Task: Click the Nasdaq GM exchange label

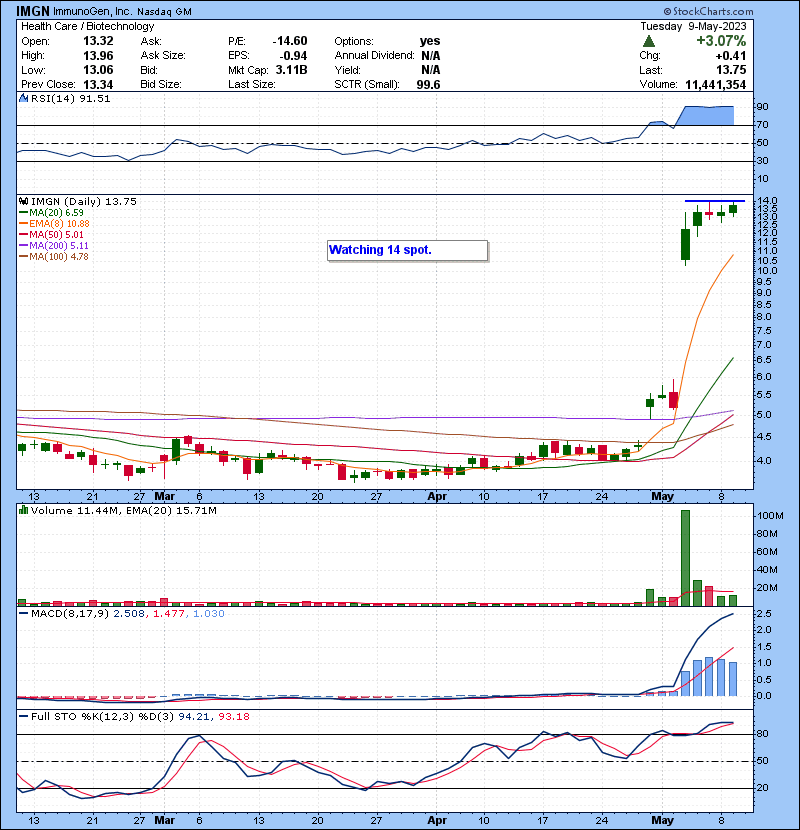Action: [164, 12]
